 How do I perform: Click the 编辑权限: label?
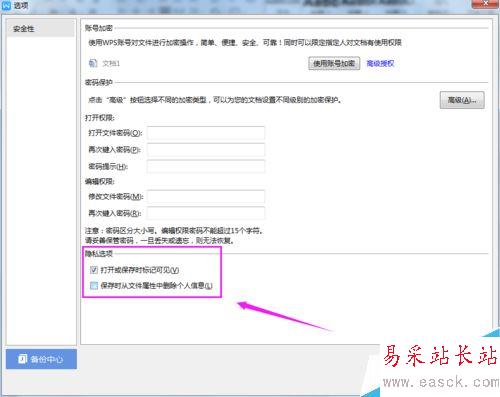(100, 181)
